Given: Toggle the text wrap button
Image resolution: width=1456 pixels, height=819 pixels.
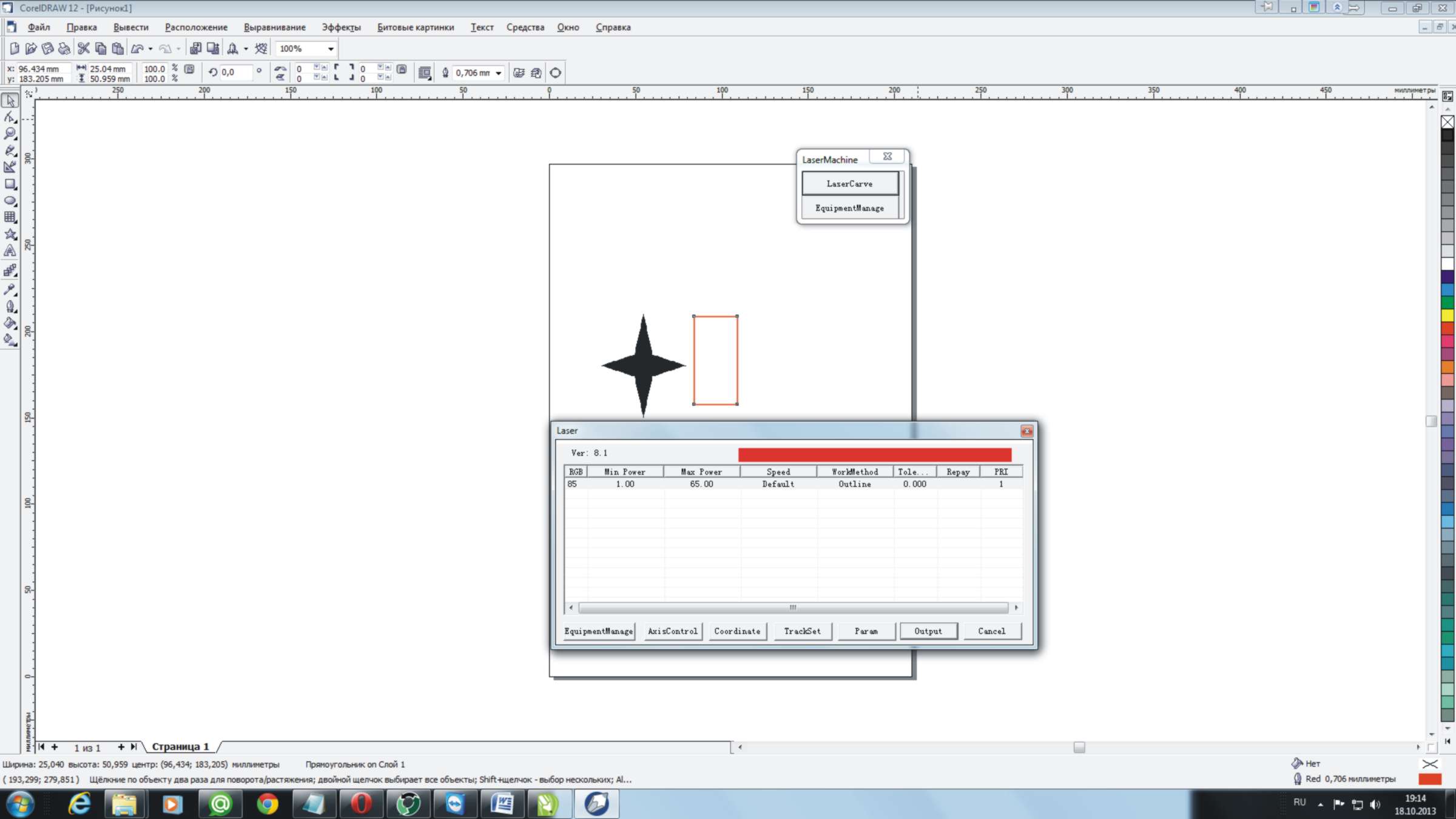Looking at the screenshot, I should pos(425,73).
